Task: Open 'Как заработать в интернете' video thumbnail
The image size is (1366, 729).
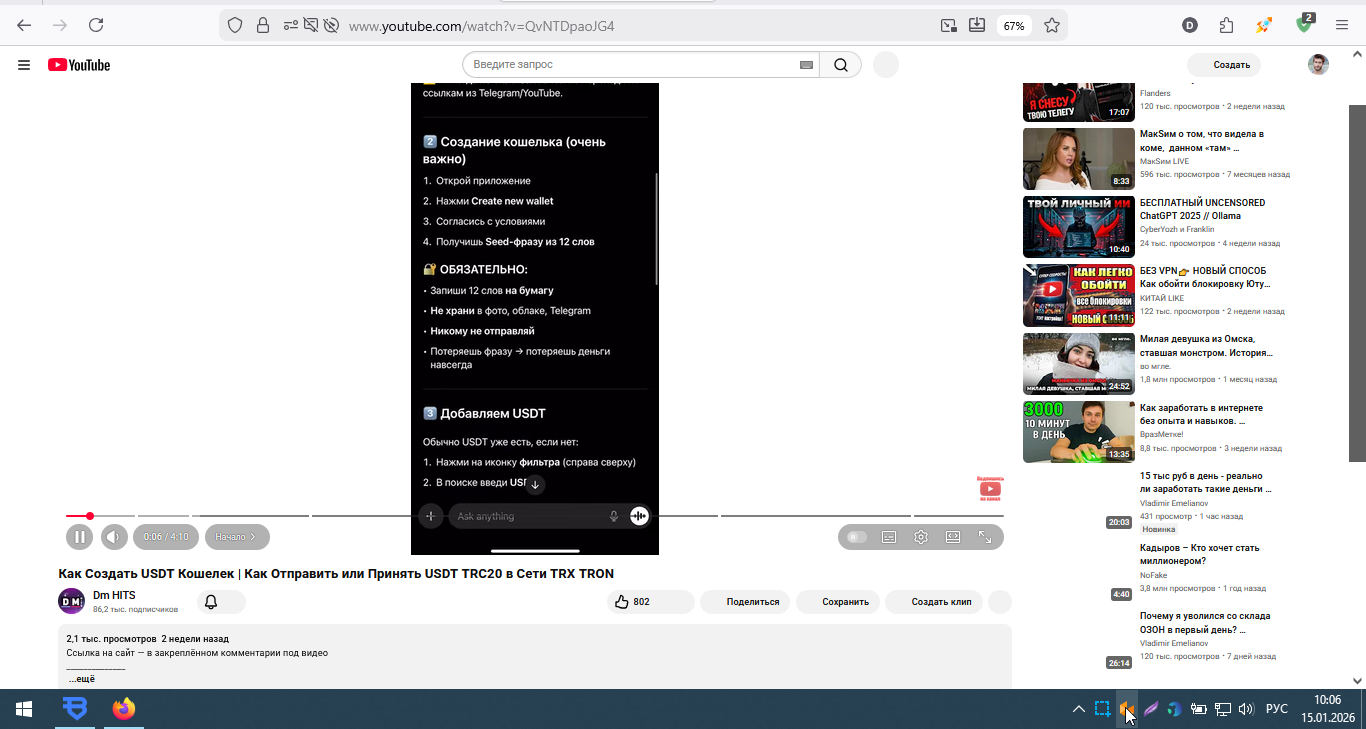Action: [1078, 431]
